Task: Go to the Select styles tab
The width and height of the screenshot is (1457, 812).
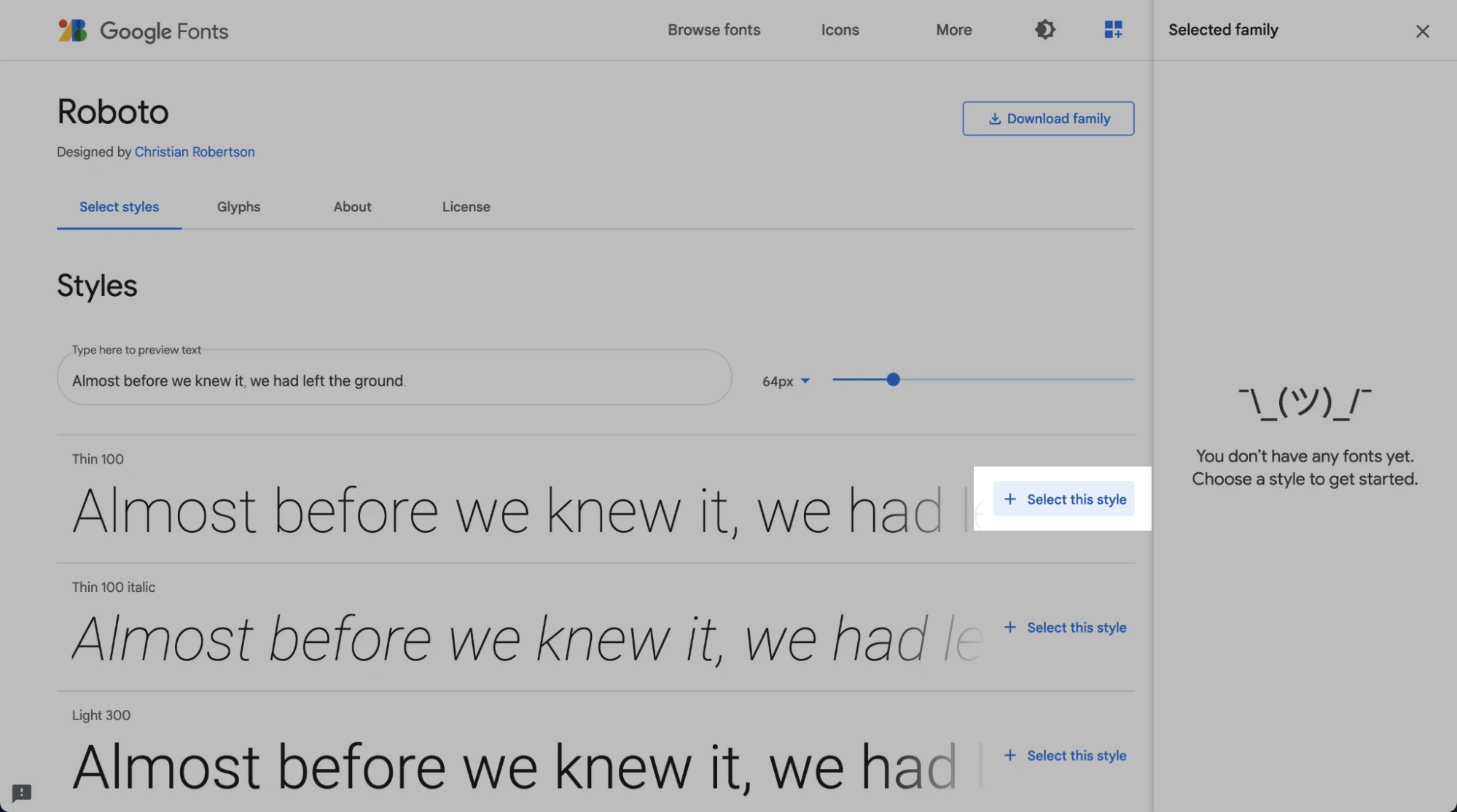Action: pos(119,207)
